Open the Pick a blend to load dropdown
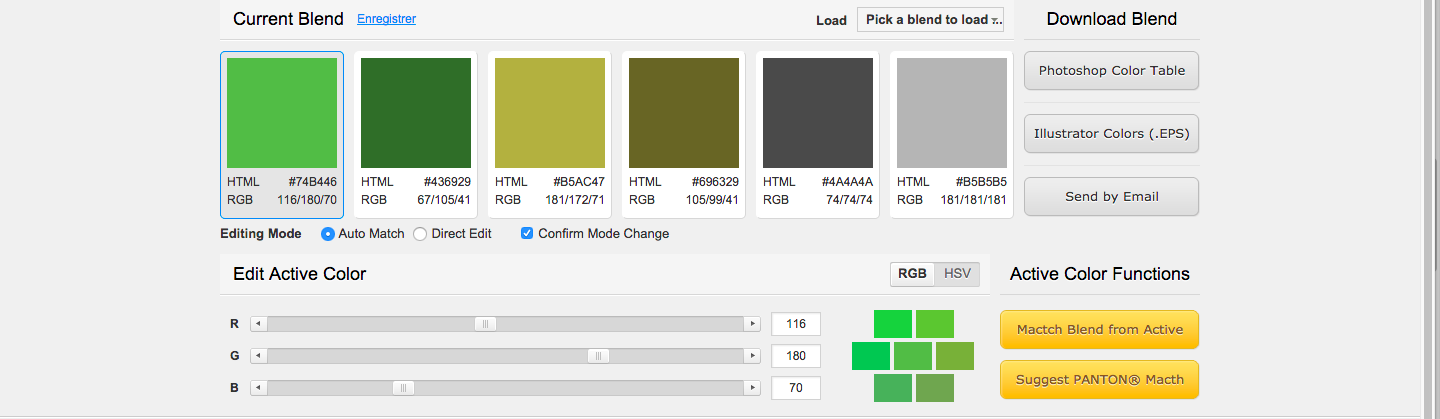The width and height of the screenshot is (1440, 419). click(x=930, y=20)
